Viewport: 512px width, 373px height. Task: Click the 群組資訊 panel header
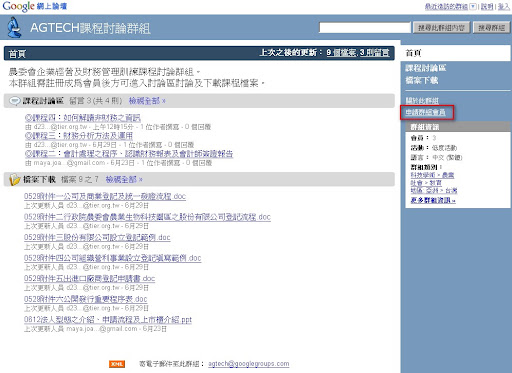[458, 127]
